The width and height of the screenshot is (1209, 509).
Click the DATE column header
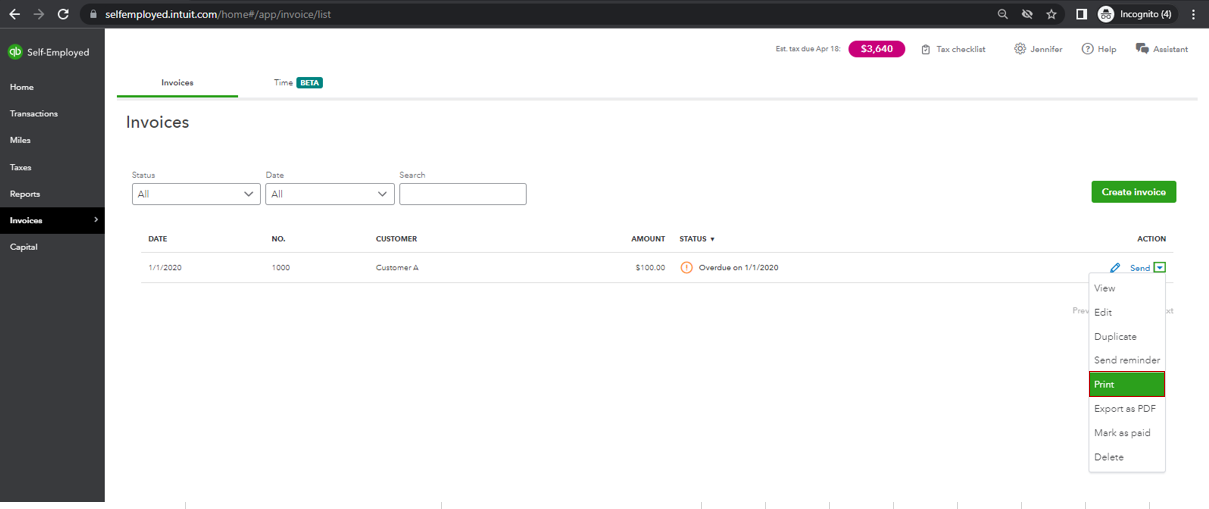click(x=158, y=239)
